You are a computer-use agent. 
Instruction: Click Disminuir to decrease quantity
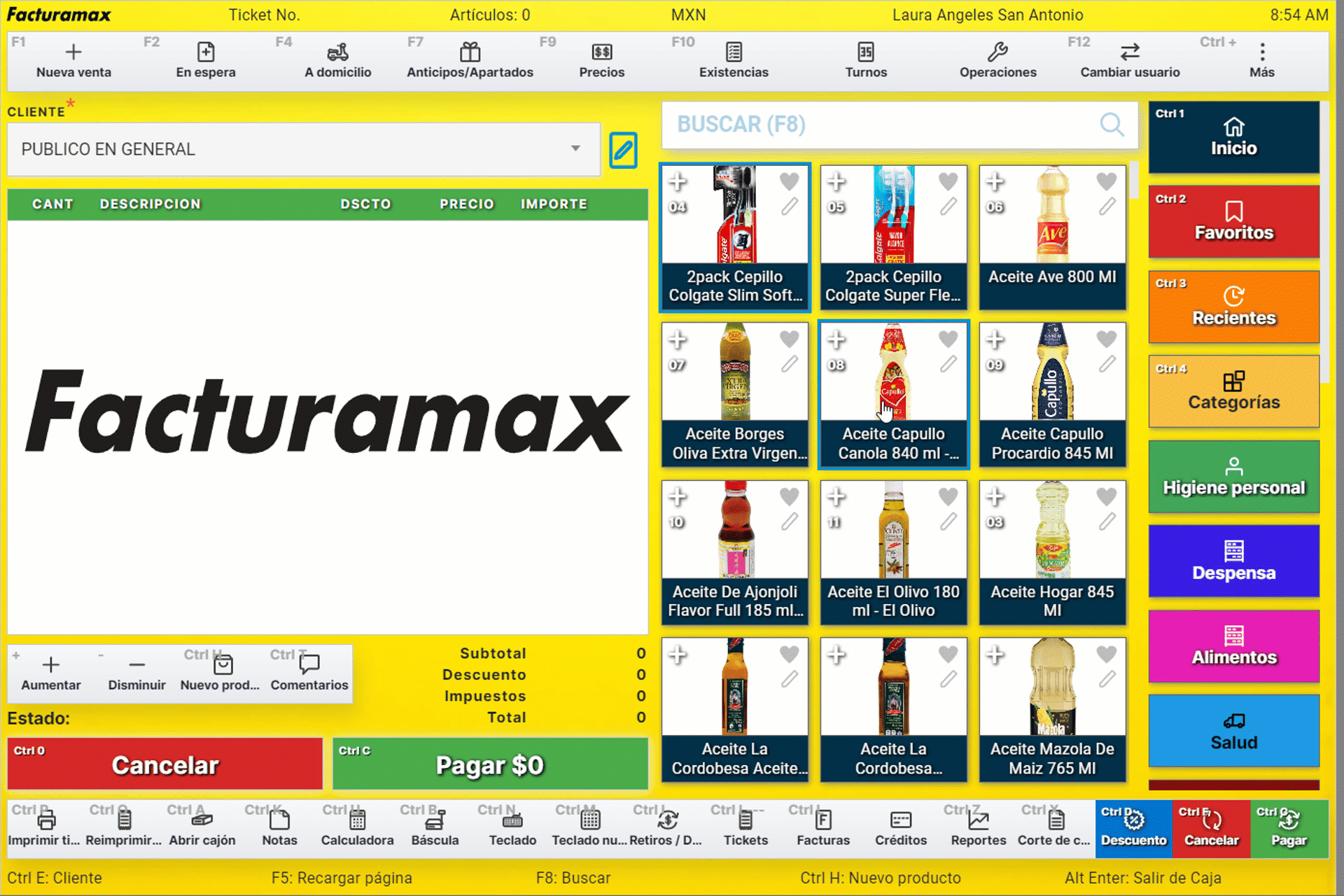[x=136, y=673]
